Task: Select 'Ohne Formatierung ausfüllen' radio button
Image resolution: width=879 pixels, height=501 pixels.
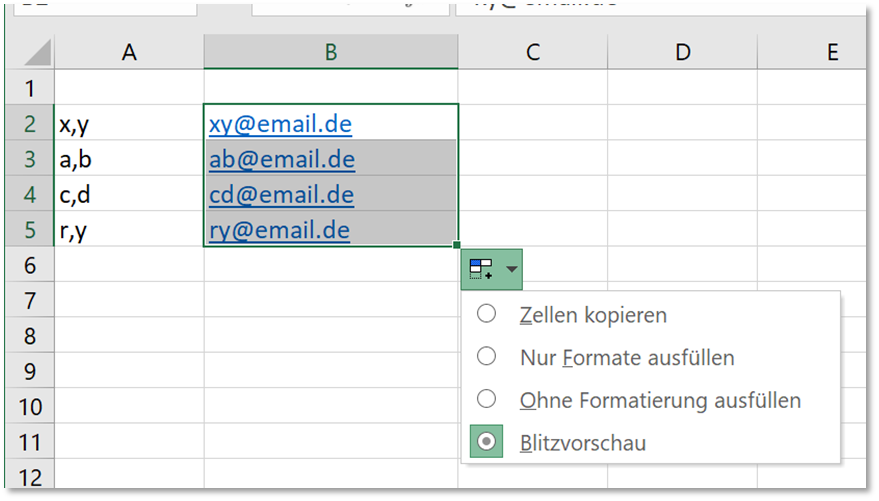Action: 487,400
